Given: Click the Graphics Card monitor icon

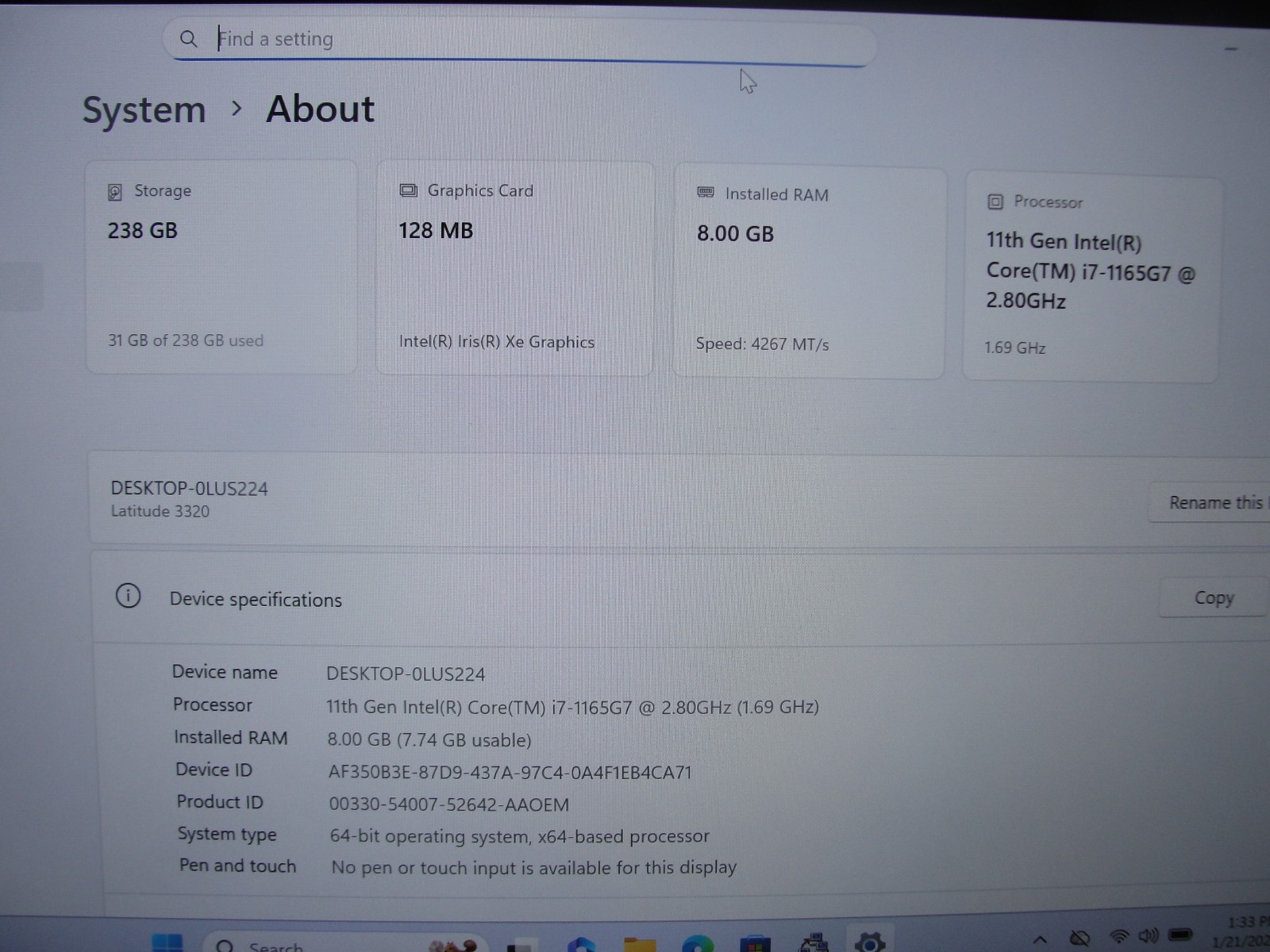Looking at the screenshot, I should tap(408, 190).
